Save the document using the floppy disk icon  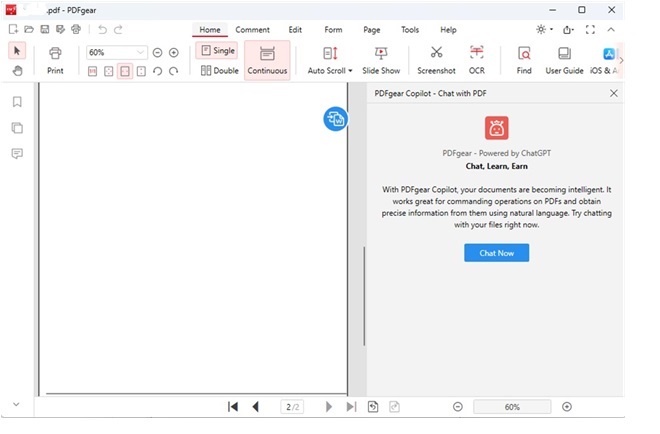(x=45, y=29)
